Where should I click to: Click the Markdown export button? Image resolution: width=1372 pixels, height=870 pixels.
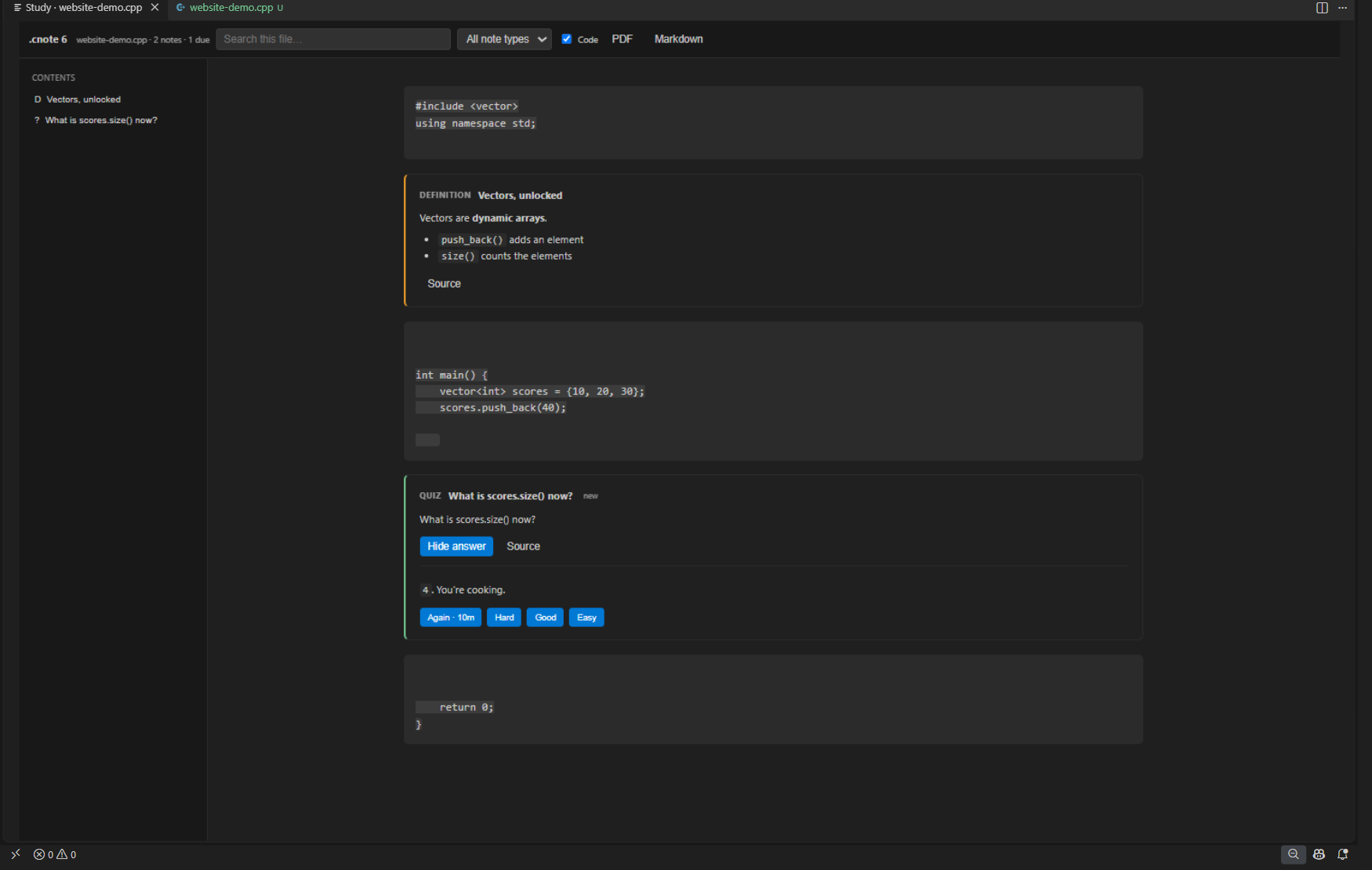click(x=678, y=39)
